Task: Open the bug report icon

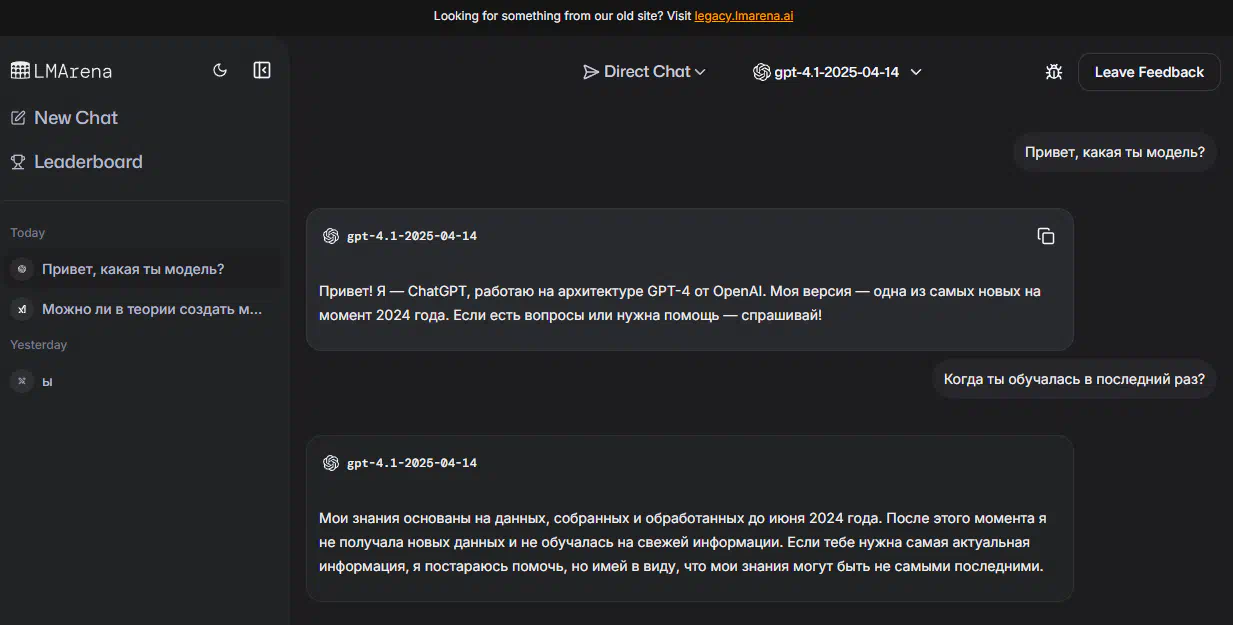Action: [1053, 72]
